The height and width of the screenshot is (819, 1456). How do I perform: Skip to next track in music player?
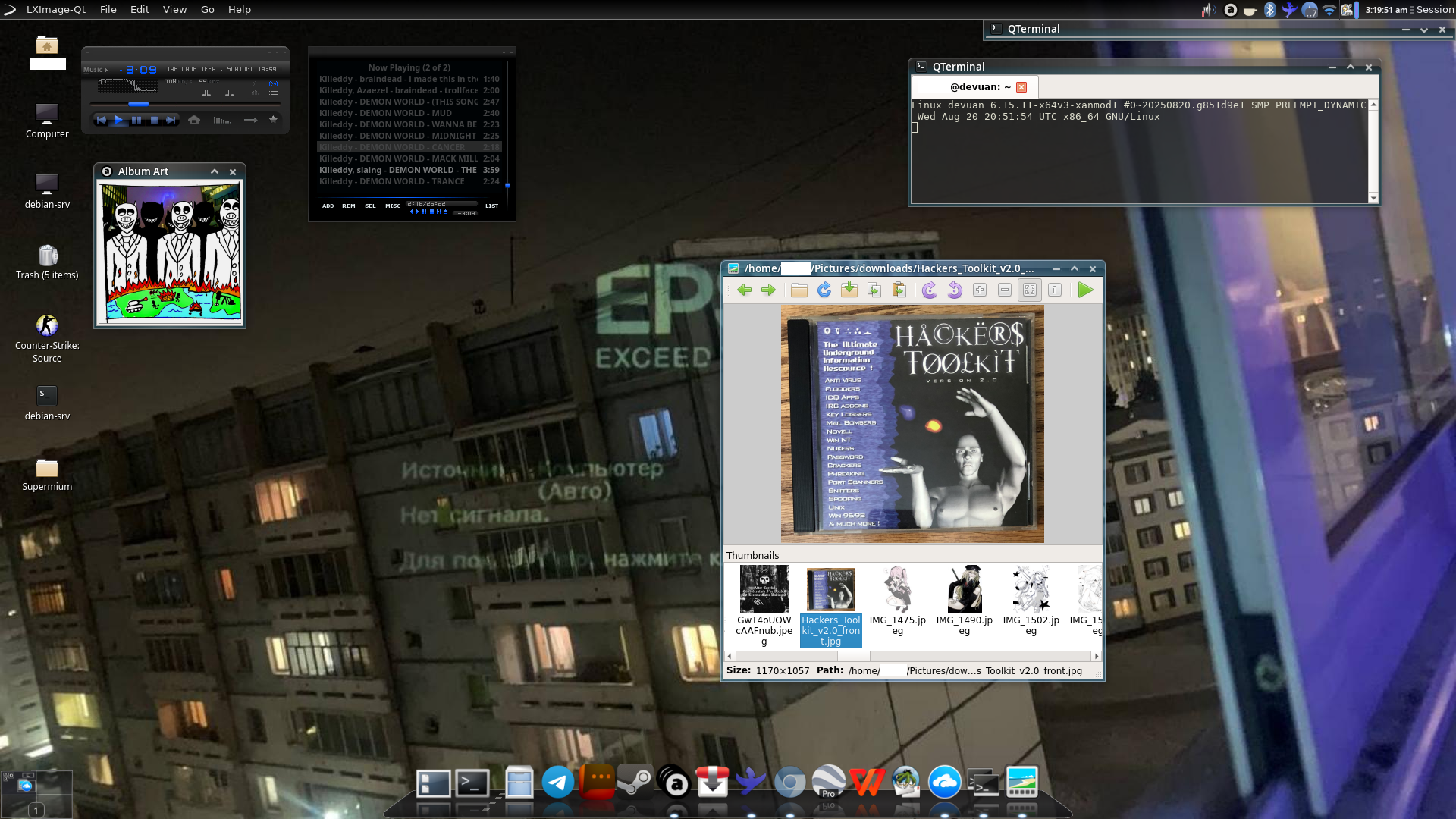click(x=171, y=120)
